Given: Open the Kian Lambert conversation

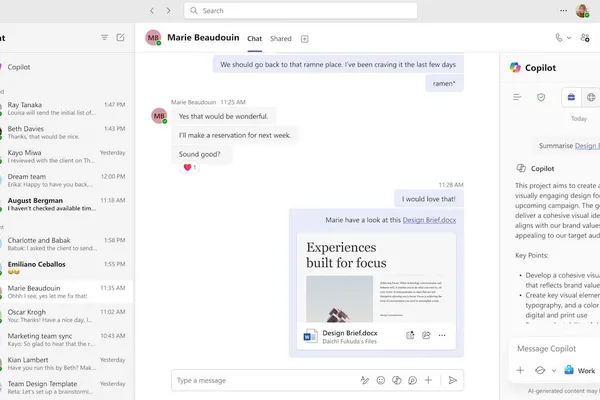Looking at the screenshot, I should [x=67, y=364].
